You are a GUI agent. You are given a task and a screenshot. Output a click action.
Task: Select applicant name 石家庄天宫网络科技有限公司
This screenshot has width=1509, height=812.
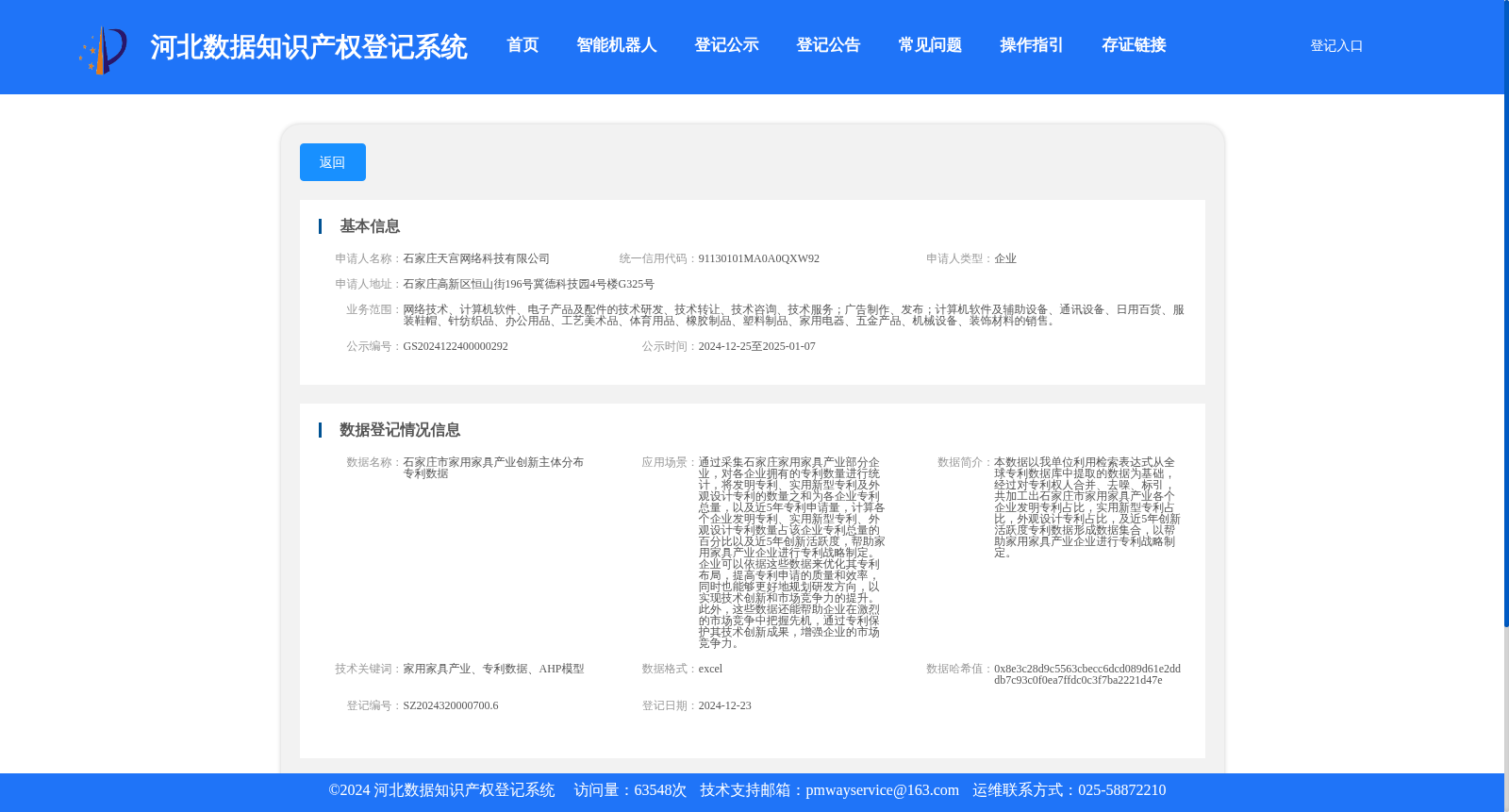point(476,258)
